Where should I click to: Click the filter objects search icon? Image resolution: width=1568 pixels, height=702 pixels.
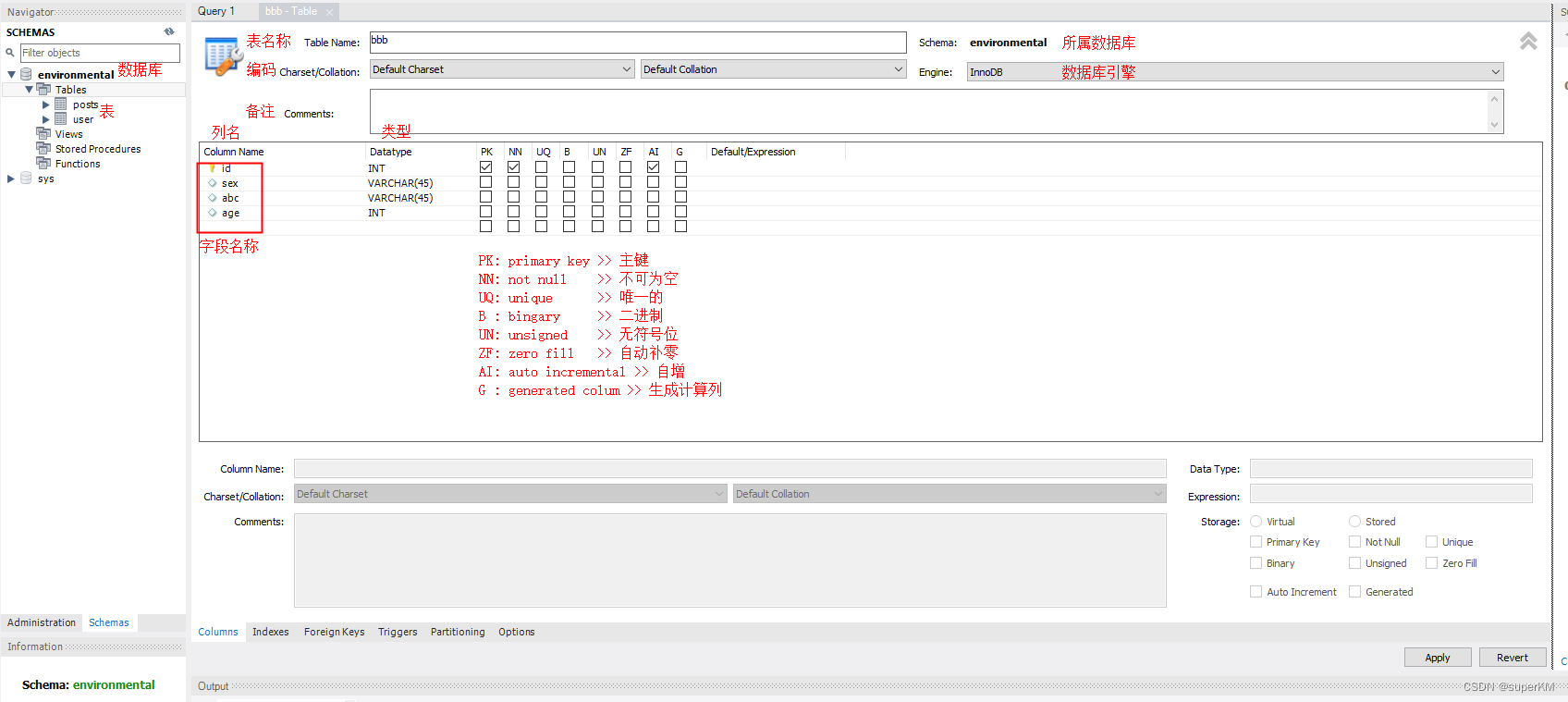coord(10,53)
